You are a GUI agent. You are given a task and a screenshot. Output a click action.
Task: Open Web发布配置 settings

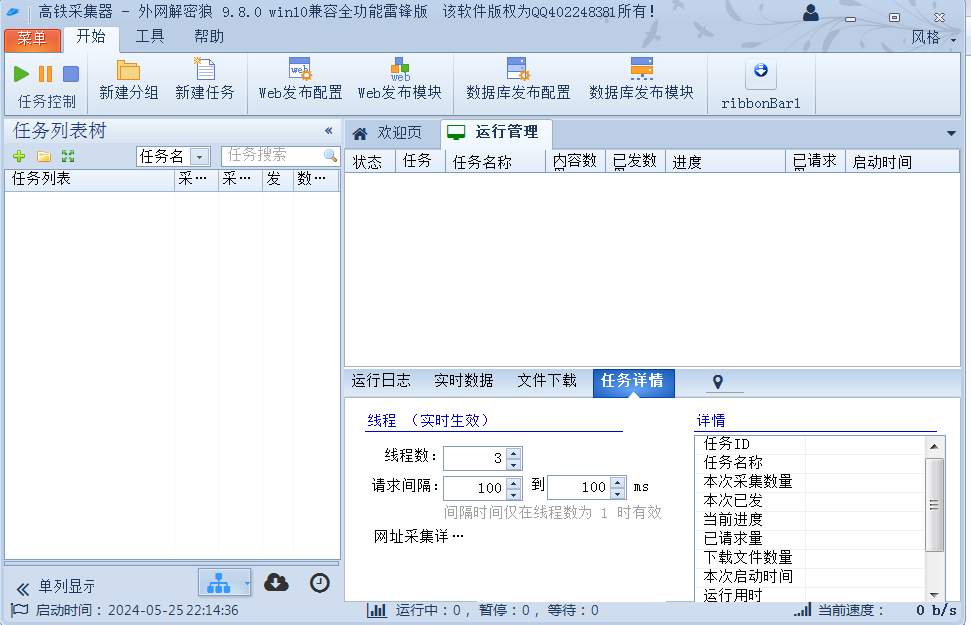click(x=300, y=81)
